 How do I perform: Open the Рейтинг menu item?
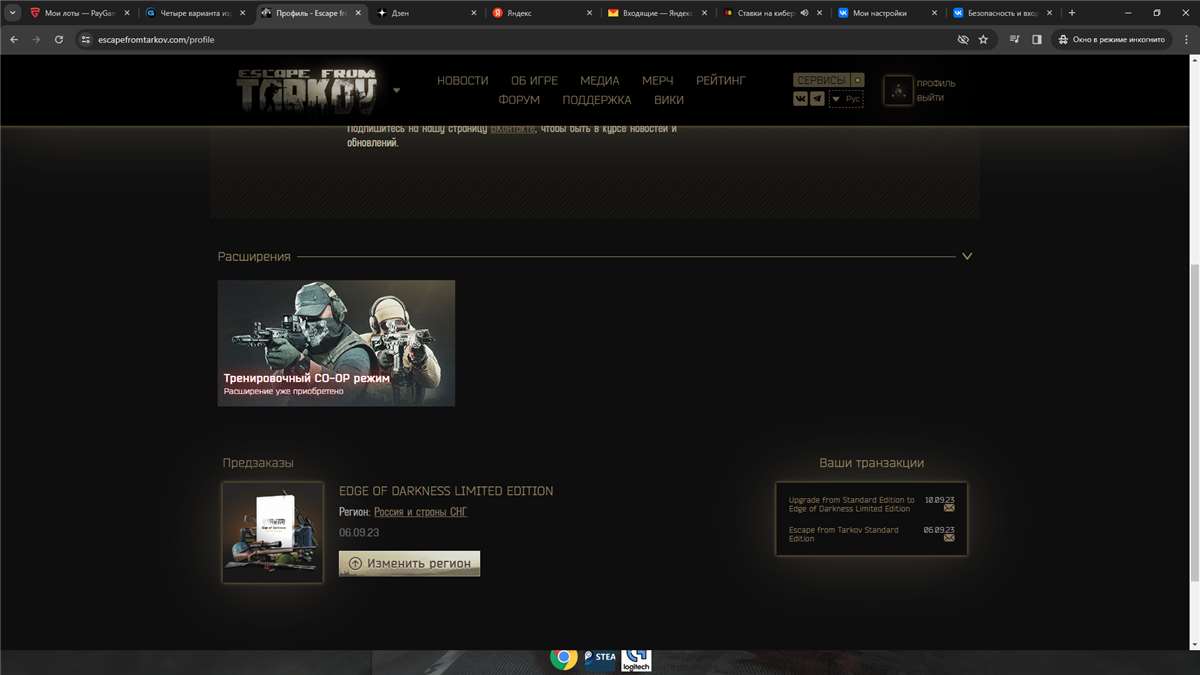point(721,80)
